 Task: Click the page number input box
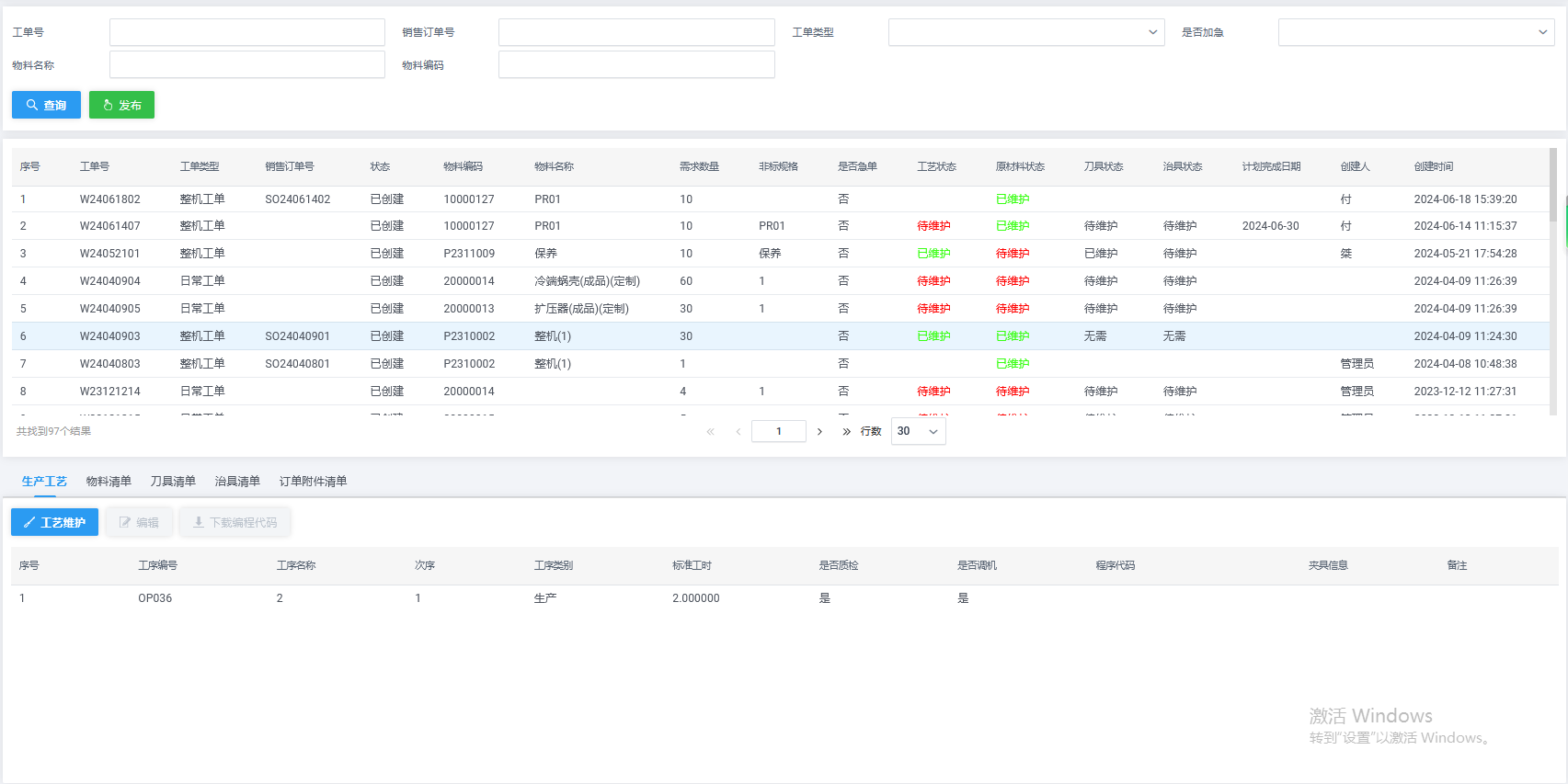click(x=778, y=431)
